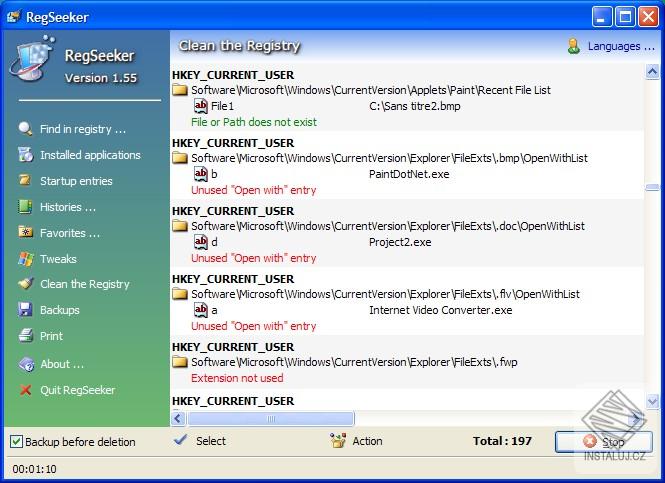Click the Backups floppy disk icon

25,310
